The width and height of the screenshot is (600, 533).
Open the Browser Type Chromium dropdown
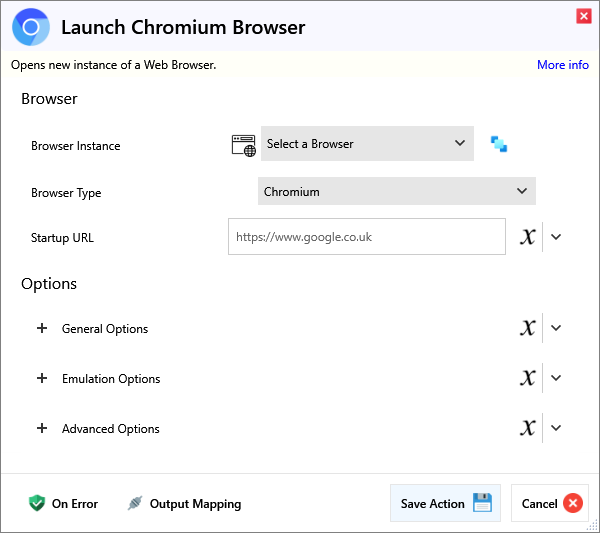click(396, 191)
